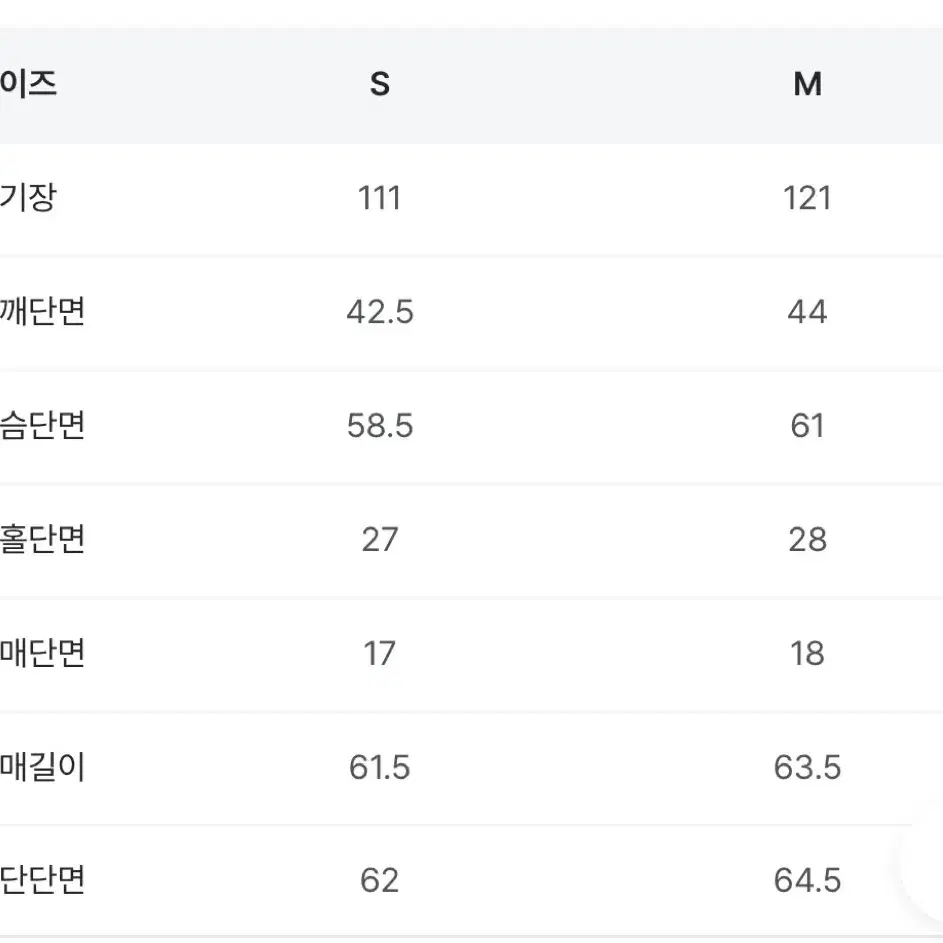Click the chest width value 58.5
The width and height of the screenshot is (943, 943).
click(379, 425)
